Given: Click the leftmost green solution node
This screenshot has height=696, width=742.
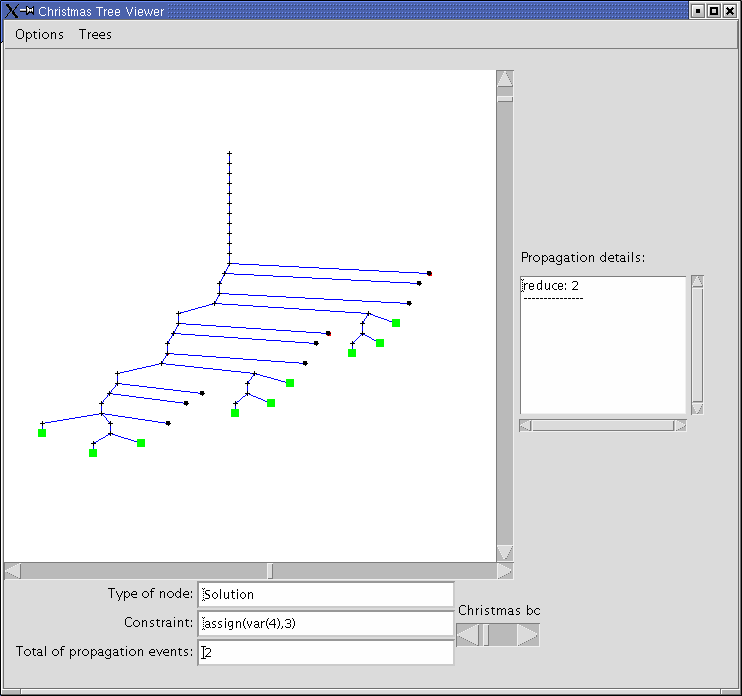Looking at the screenshot, I should (x=42, y=433).
